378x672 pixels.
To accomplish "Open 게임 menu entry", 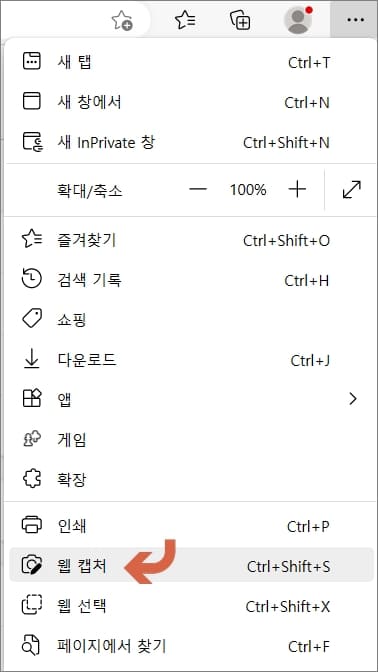I will point(189,439).
